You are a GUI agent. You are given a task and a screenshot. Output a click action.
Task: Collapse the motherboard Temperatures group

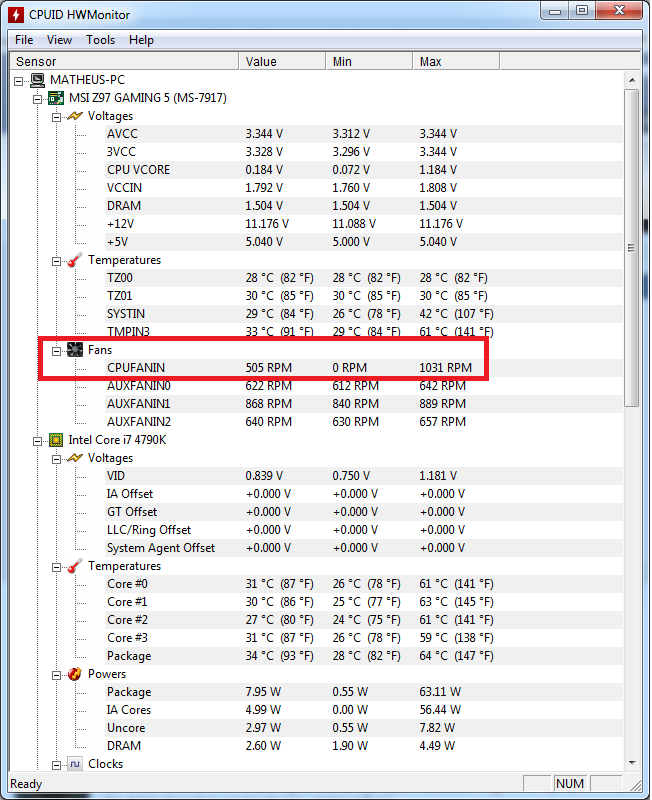(x=57, y=261)
